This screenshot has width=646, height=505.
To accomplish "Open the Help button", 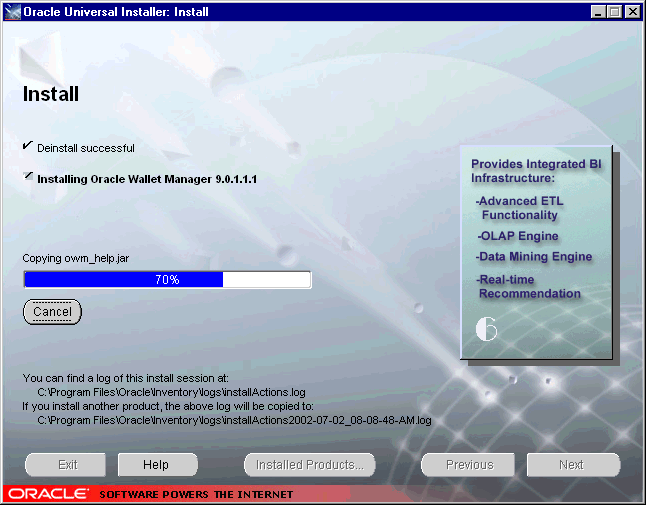I will (157, 465).
